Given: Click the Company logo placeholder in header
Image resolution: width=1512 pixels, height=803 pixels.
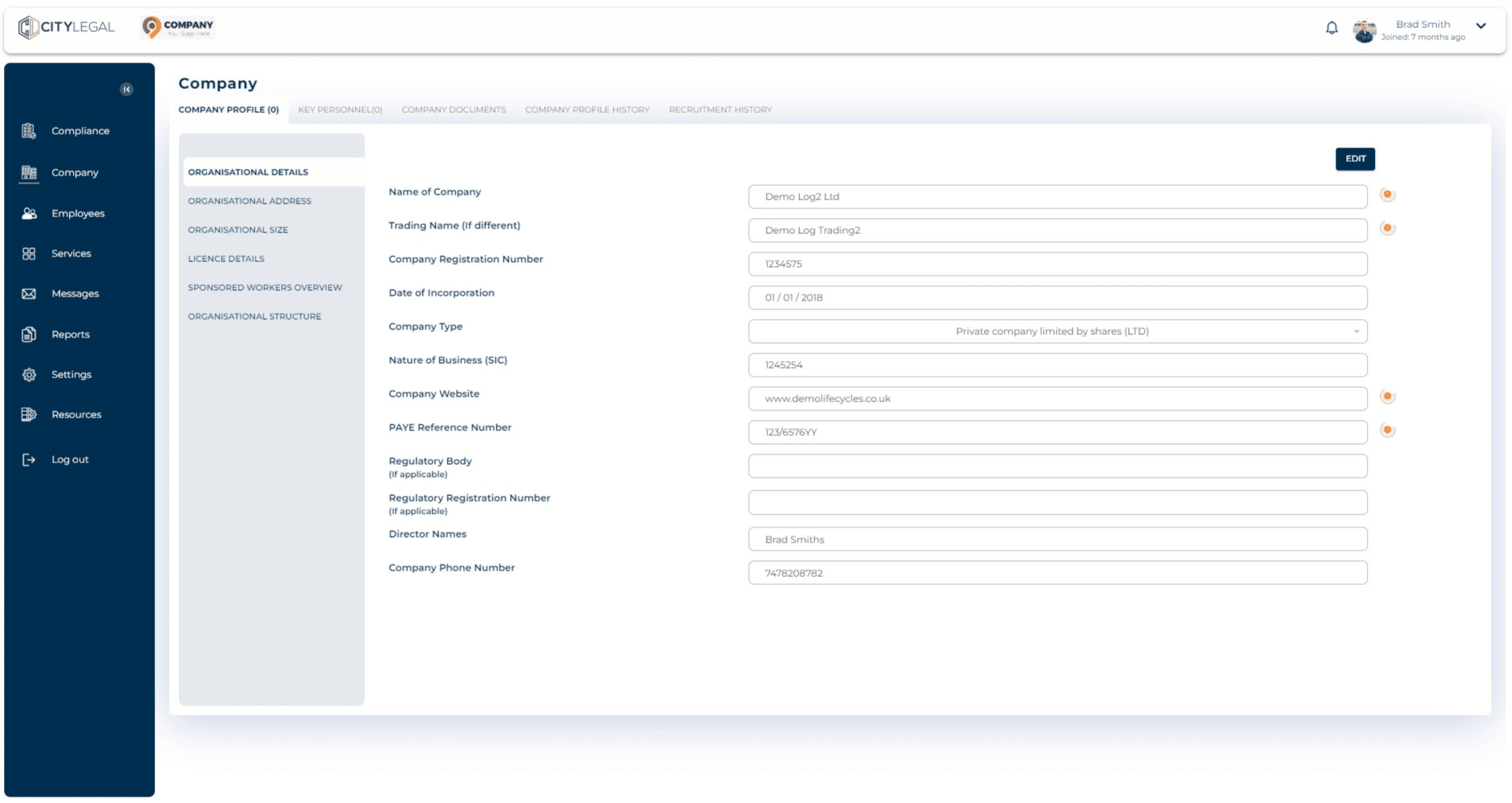Looking at the screenshot, I should pos(178,27).
